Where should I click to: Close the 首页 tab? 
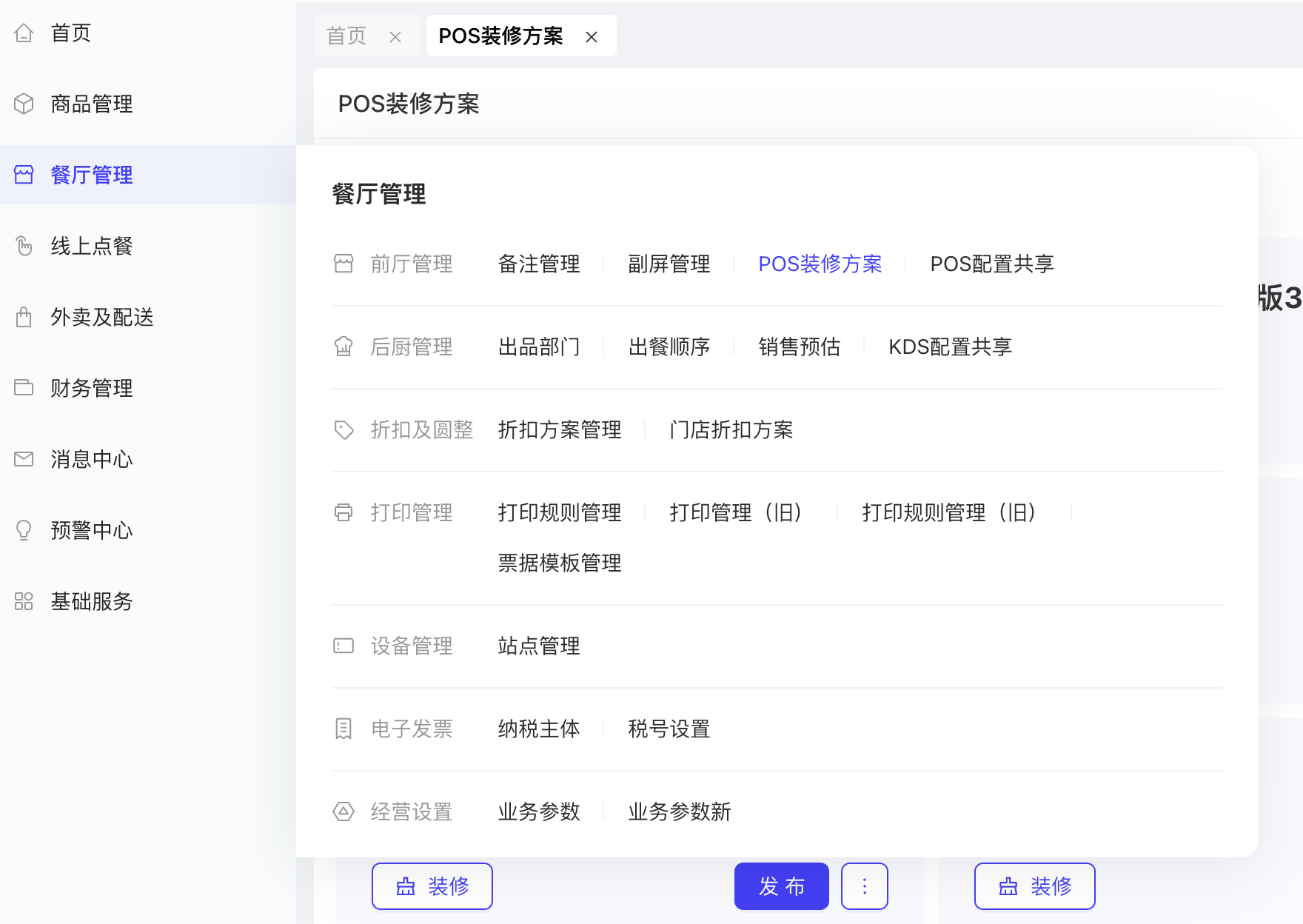click(x=395, y=37)
